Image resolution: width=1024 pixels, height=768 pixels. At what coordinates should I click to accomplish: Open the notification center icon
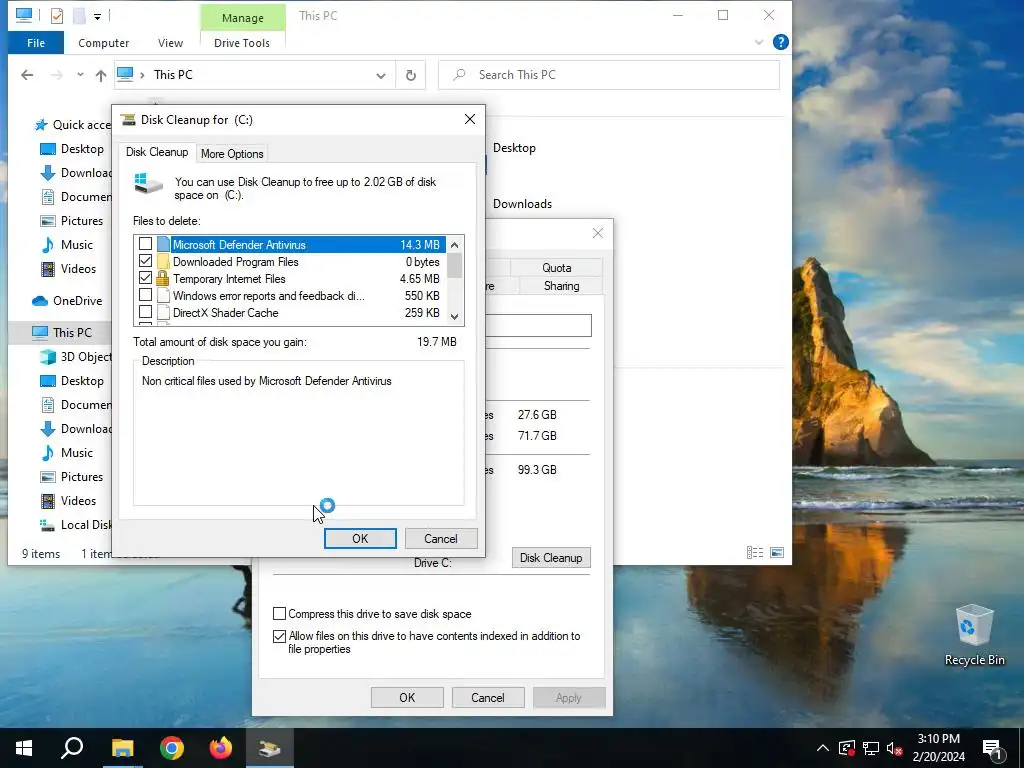993,750
